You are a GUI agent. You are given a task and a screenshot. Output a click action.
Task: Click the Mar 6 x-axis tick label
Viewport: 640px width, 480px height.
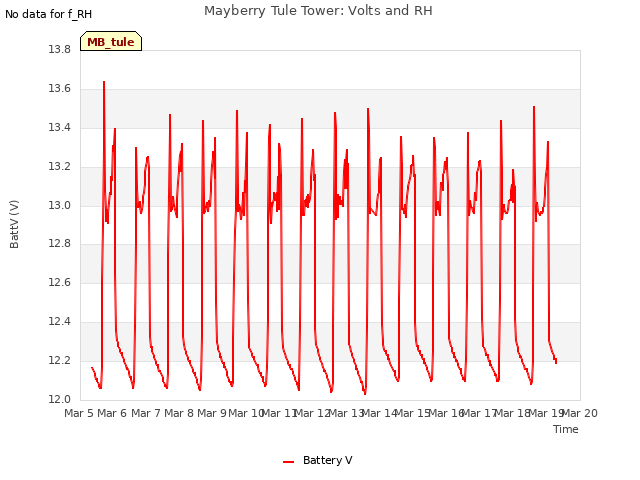click(x=112, y=413)
